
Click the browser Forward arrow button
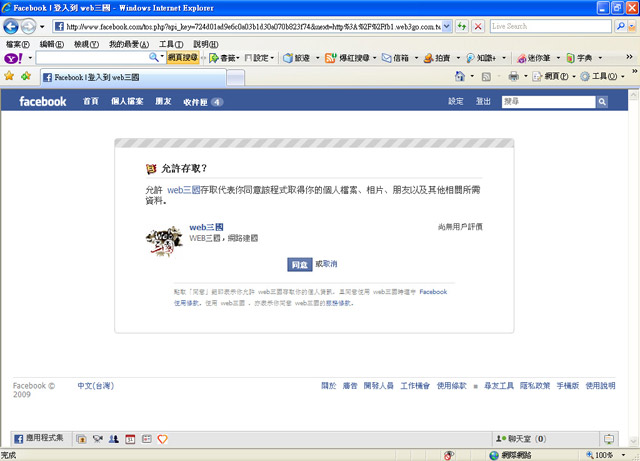point(28,27)
